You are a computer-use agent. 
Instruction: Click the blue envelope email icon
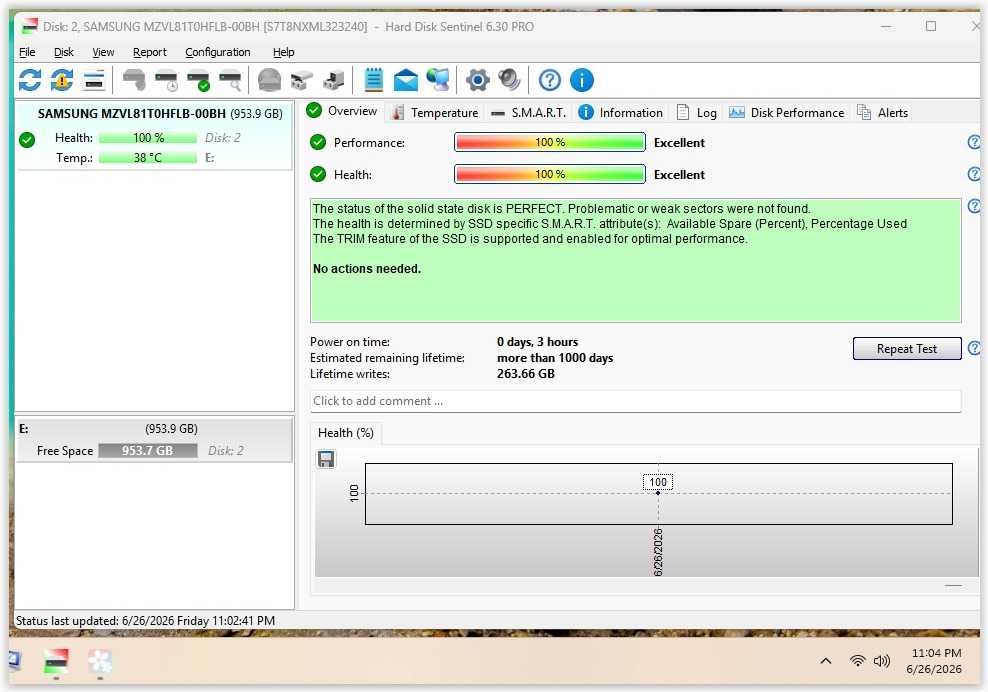click(x=406, y=80)
